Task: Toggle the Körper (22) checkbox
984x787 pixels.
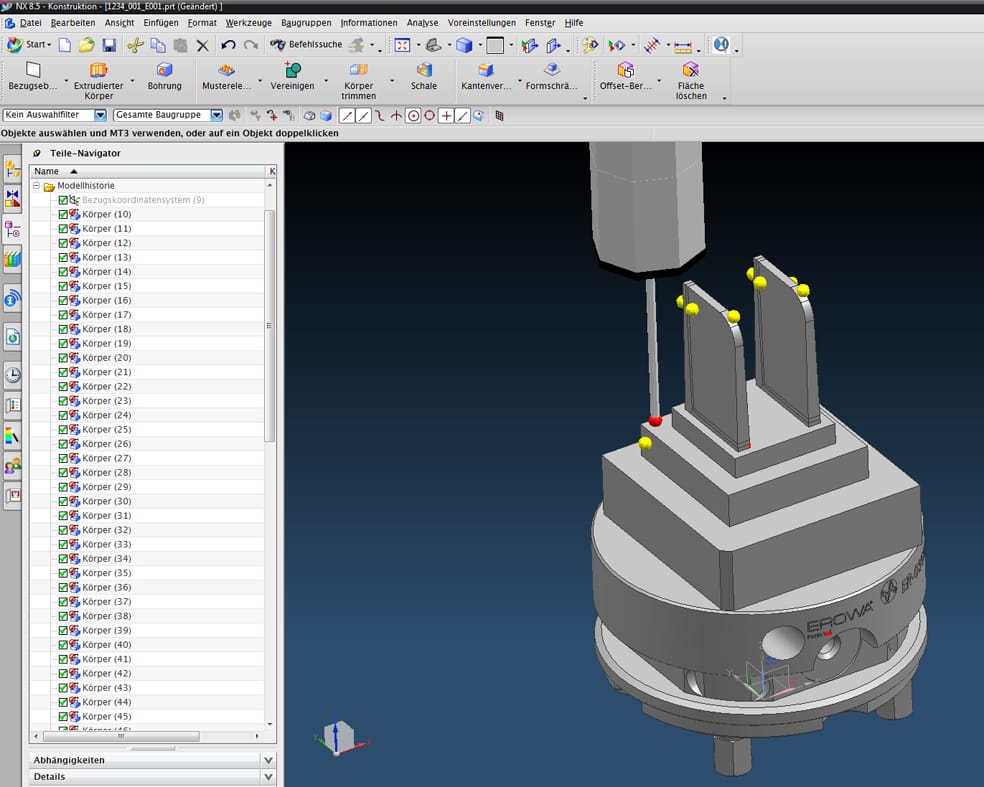Action: coord(63,387)
